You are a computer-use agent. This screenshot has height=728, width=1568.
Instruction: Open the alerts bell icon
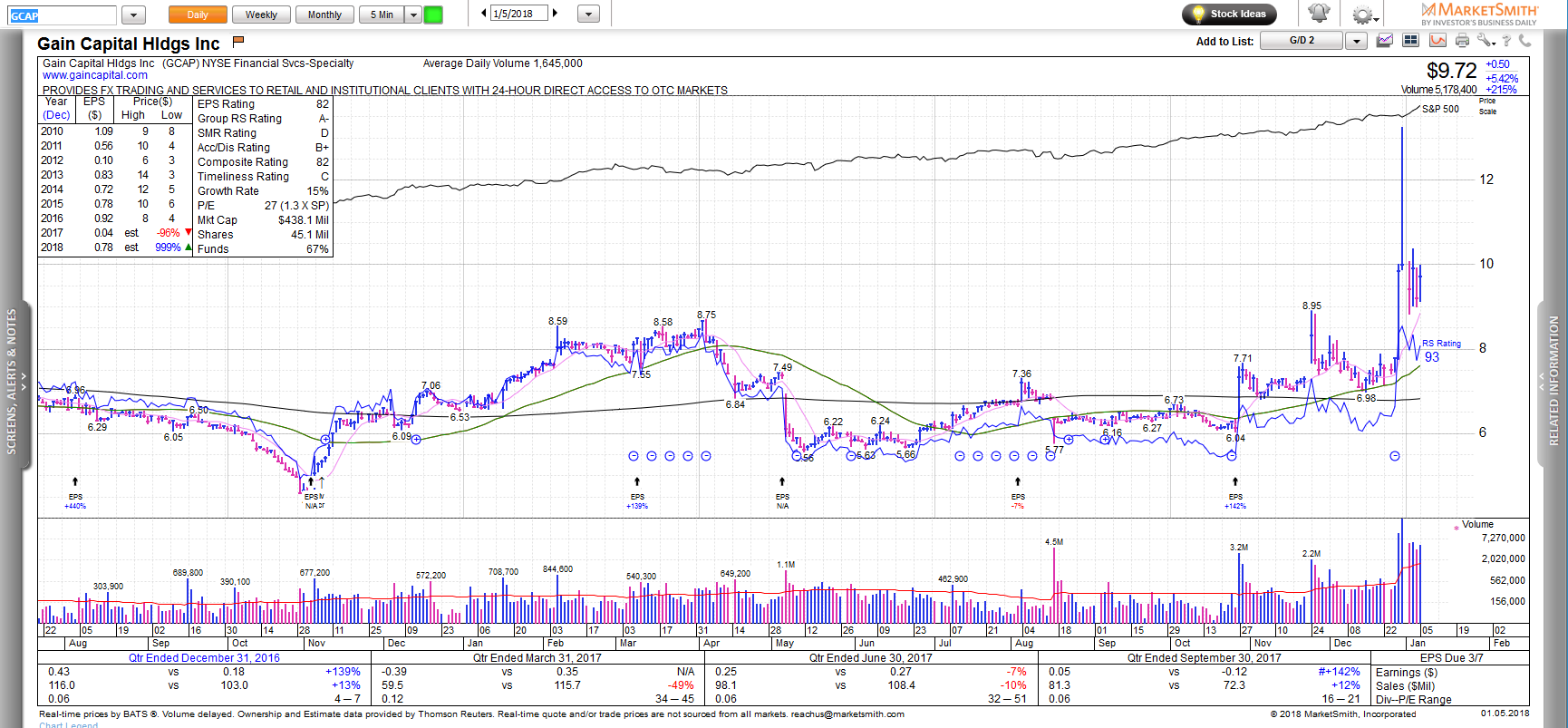[1319, 14]
